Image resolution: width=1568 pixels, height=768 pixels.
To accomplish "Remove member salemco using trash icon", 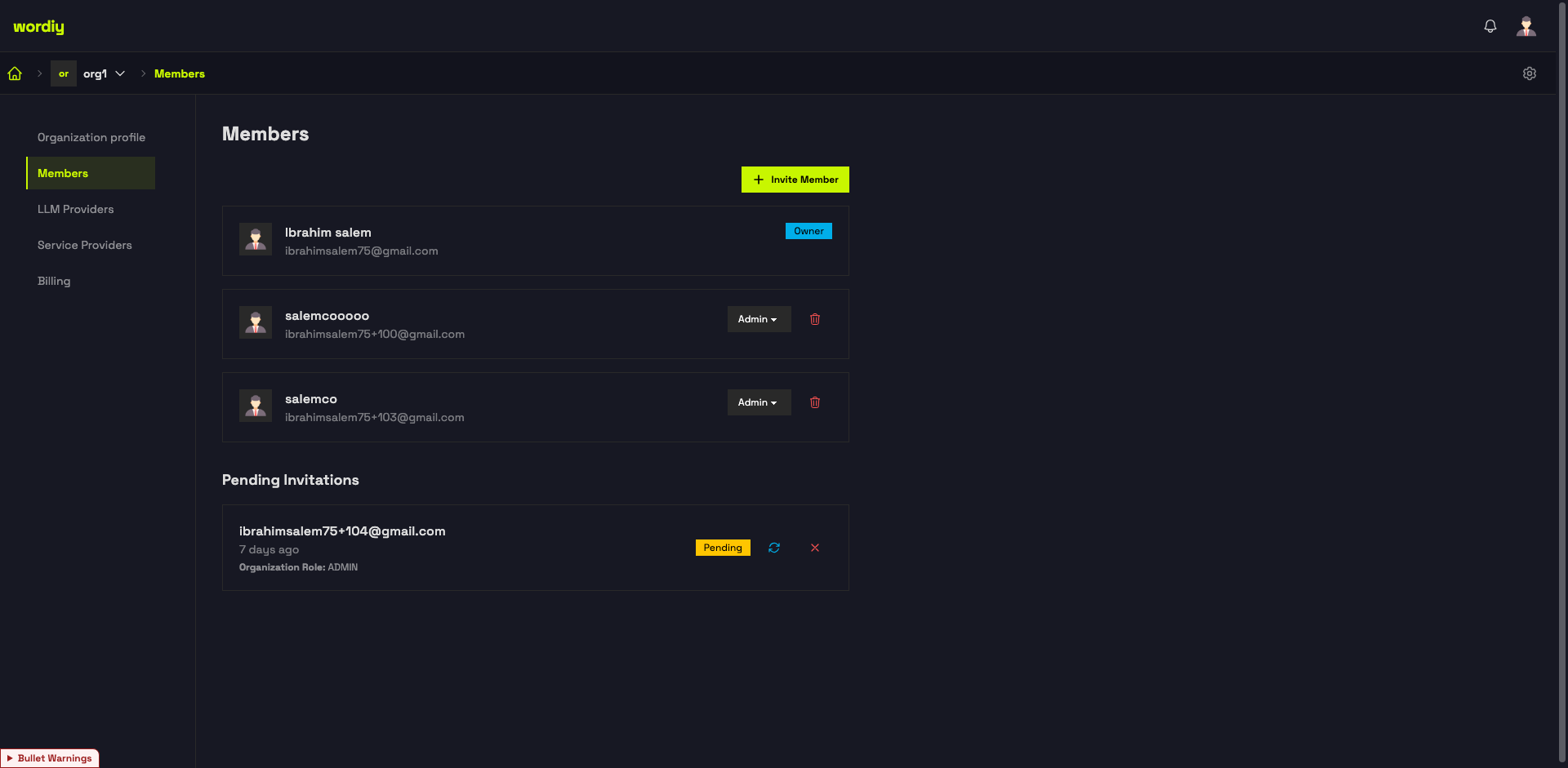I will 815,402.
